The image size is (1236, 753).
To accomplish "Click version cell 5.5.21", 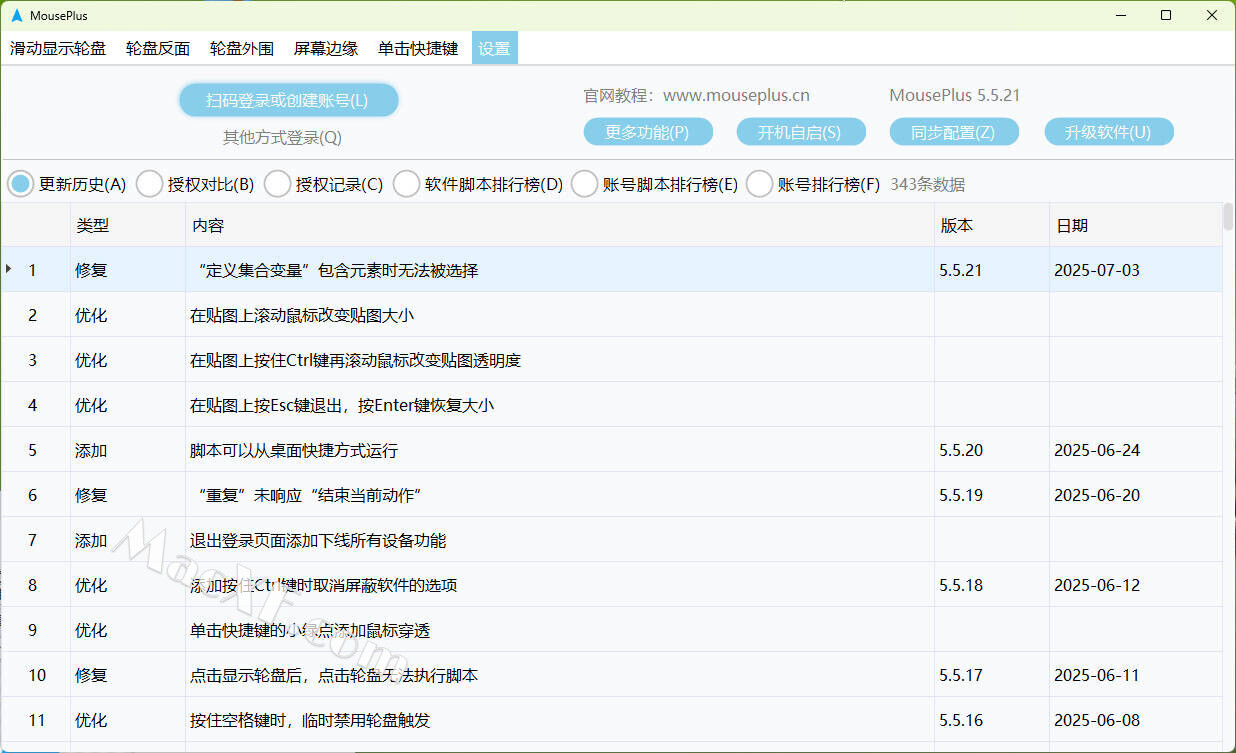I will point(992,270).
